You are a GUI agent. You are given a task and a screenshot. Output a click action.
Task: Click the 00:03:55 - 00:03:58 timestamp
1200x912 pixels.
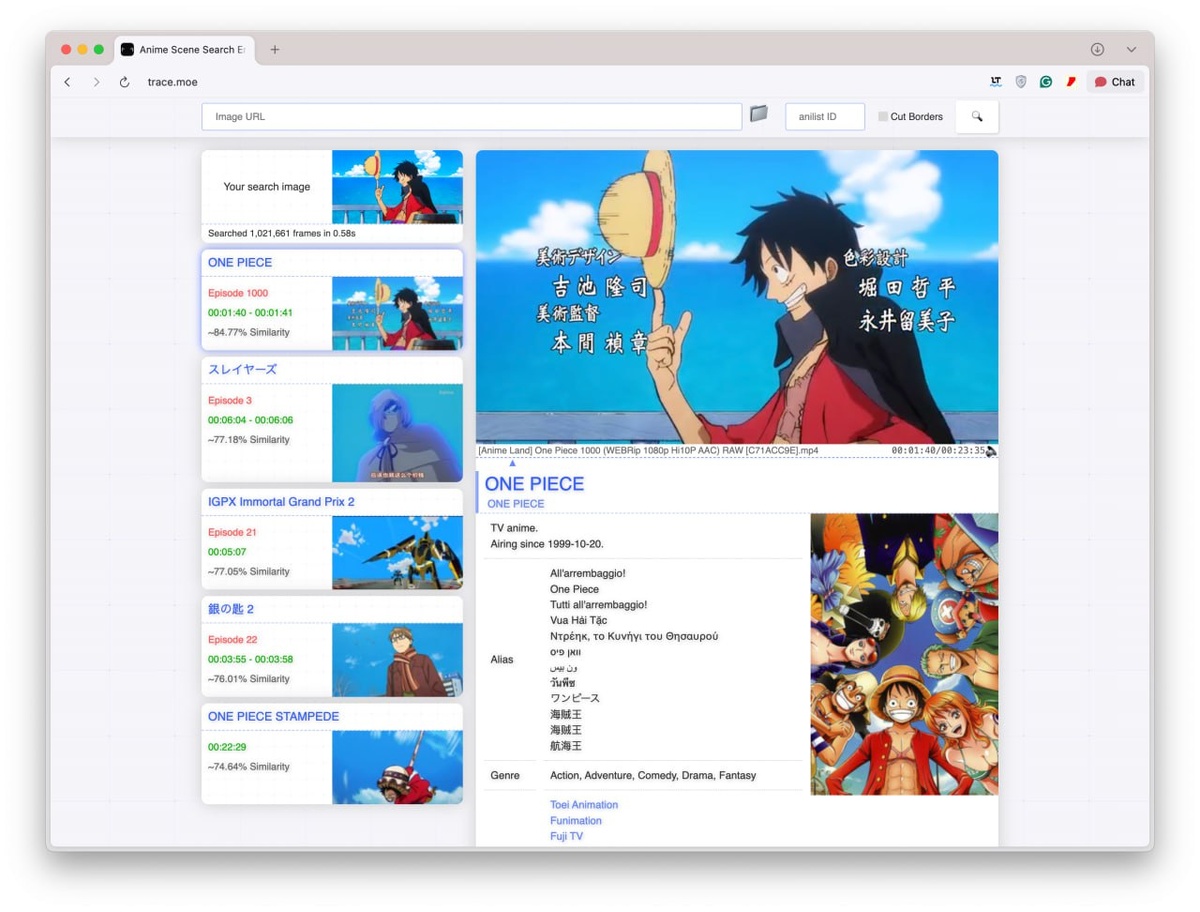click(250, 659)
